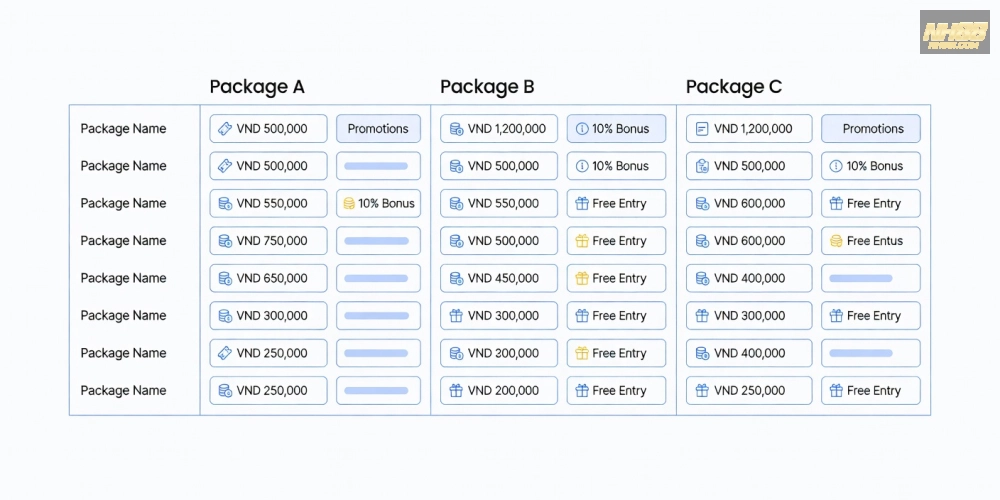
Task: Click the gift icon beside Package C's VND 250,000
Action: (x=702, y=391)
